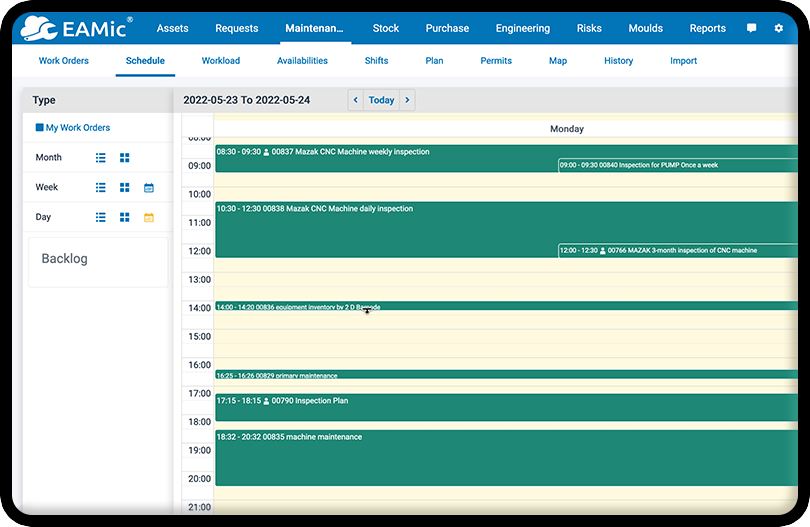Toggle the My Work Orders checkbox
The width and height of the screenshot is (810, 527).
coord(40,128)
